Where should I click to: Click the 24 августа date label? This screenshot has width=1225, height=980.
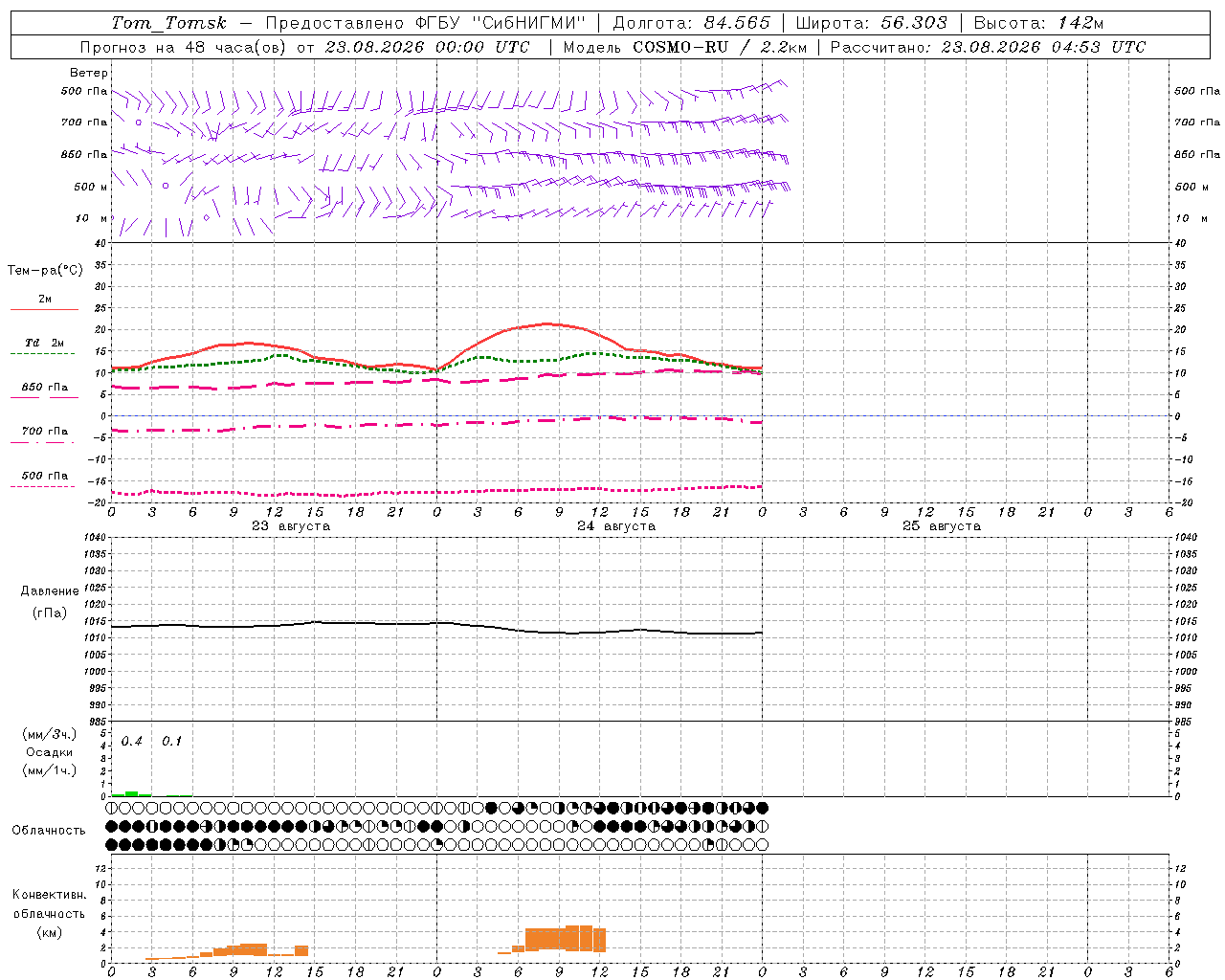pos(616,526)
